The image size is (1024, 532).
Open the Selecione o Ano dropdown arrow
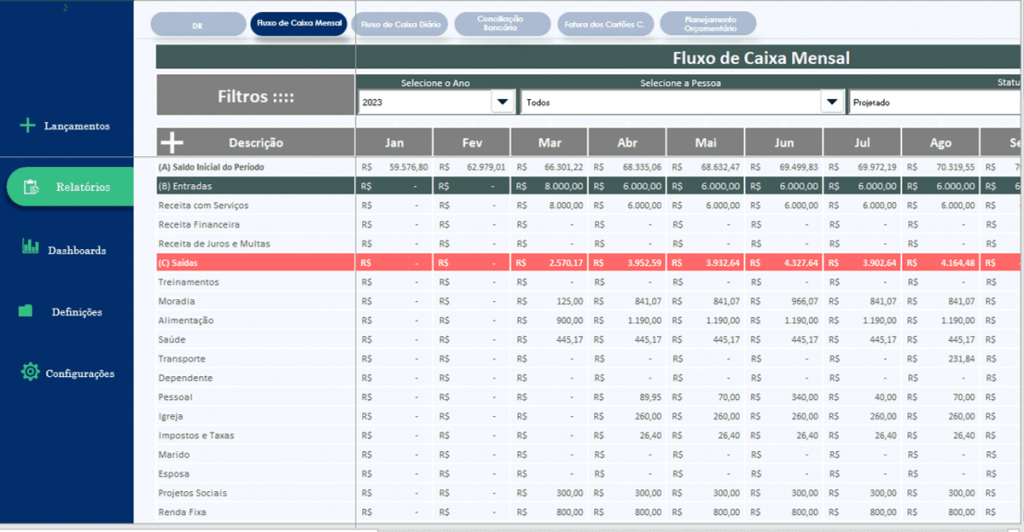click(503, 102)
